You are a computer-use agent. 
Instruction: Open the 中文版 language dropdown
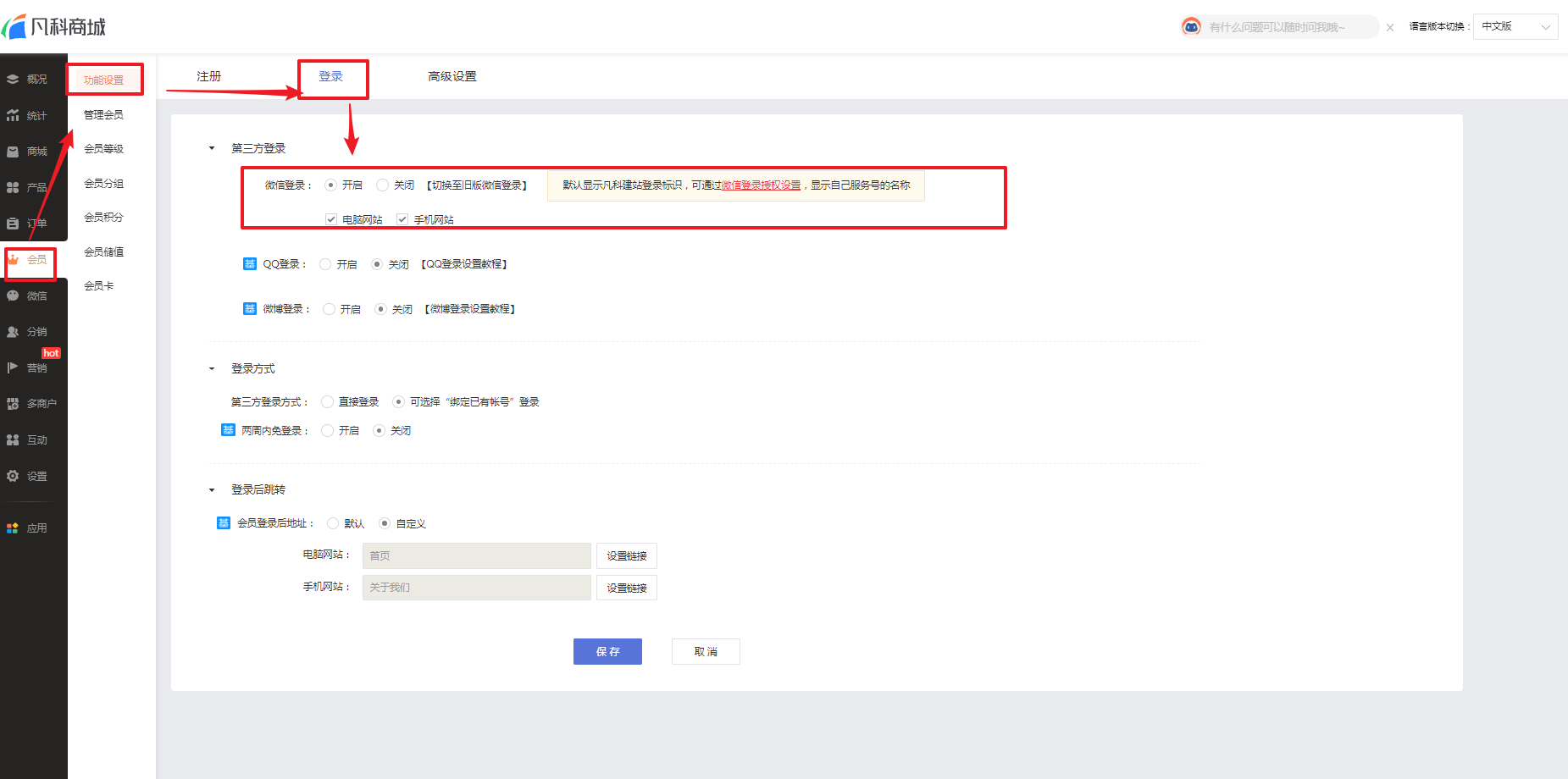tap(1515, 27)
